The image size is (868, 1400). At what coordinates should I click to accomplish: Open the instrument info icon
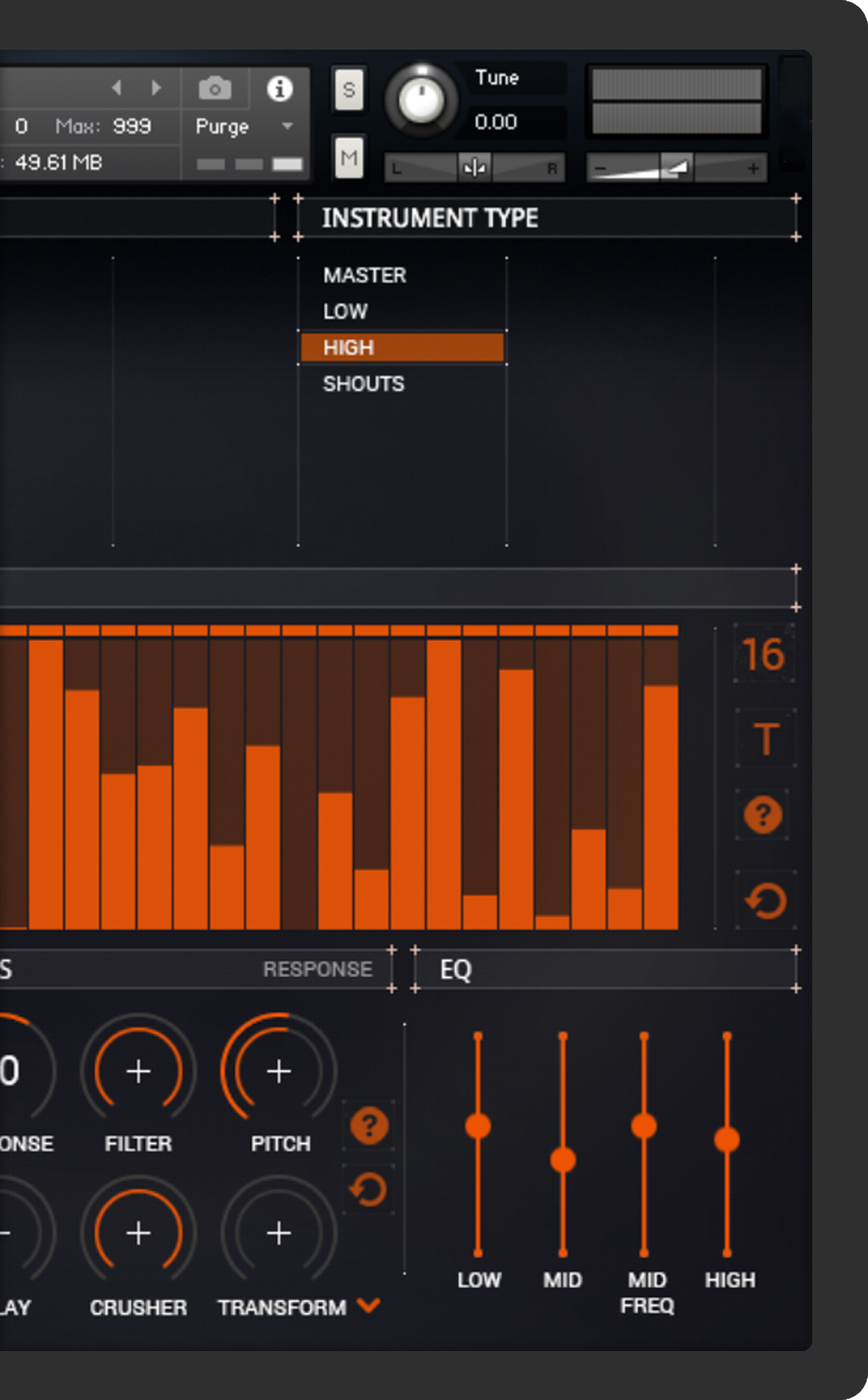pos(280,89)
